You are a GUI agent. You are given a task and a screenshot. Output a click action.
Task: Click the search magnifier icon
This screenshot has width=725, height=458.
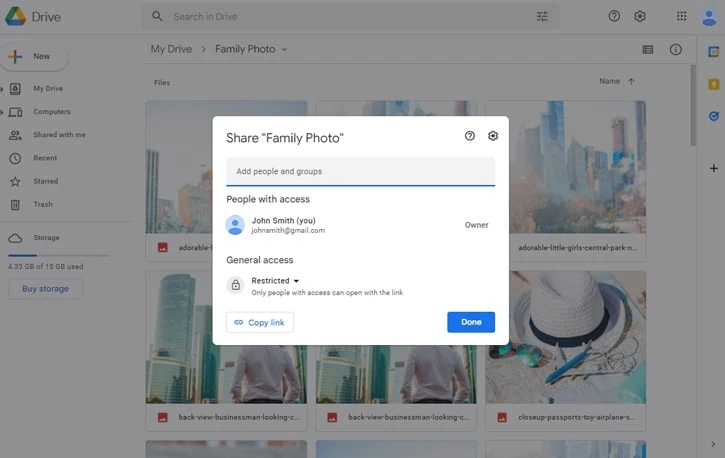click(x=157, y=16)
